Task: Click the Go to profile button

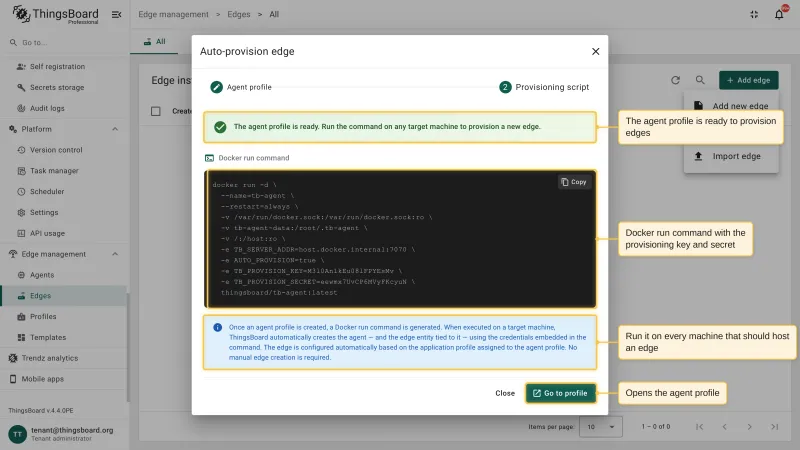Action: pos(561,393)
